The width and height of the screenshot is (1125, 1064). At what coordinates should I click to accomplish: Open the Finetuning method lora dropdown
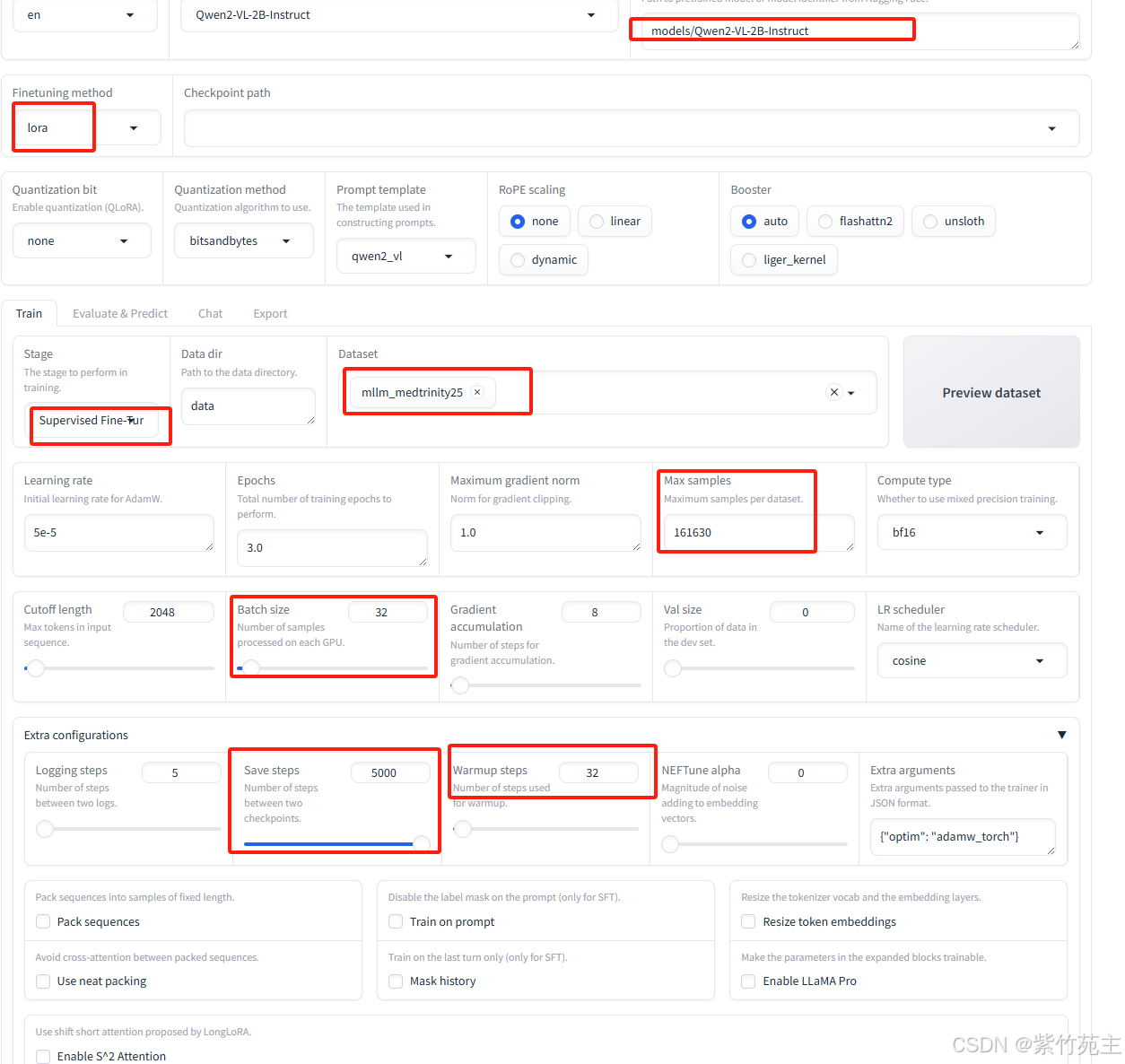(x=86, y=127)
